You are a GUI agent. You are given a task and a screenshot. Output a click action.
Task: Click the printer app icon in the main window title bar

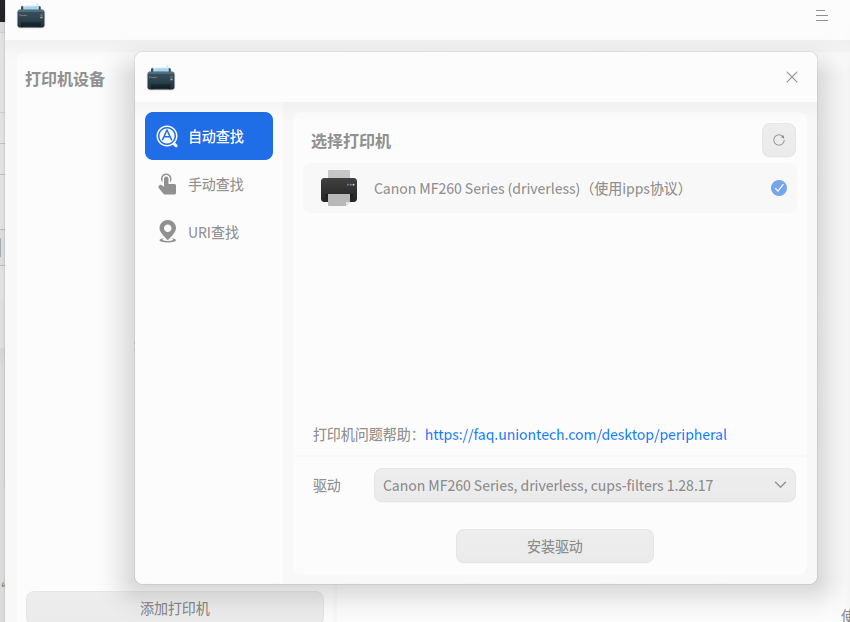tap(31, 16)
